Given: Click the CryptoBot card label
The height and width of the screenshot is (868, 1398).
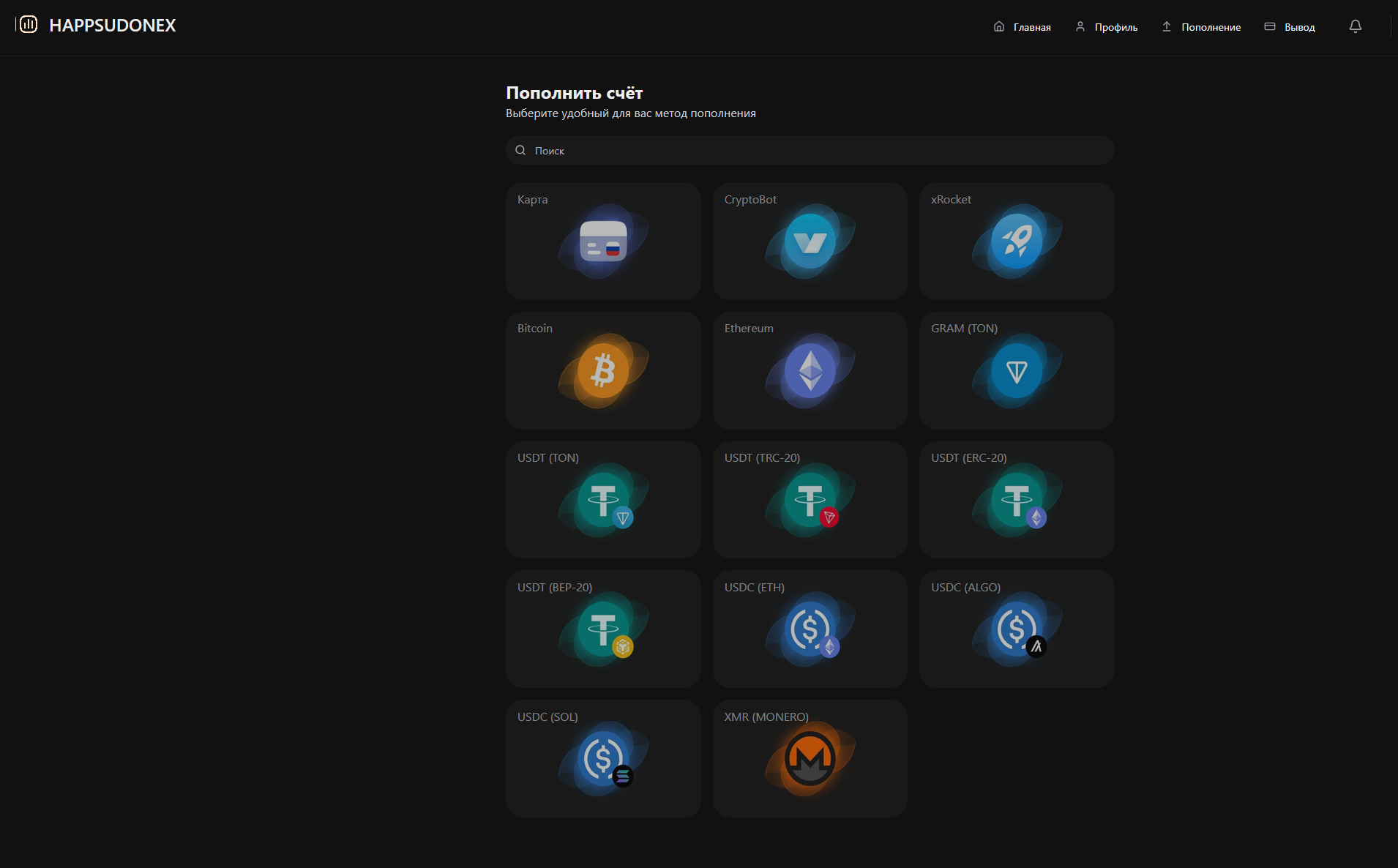Looking at the screenshot, I should coord(750,200).
